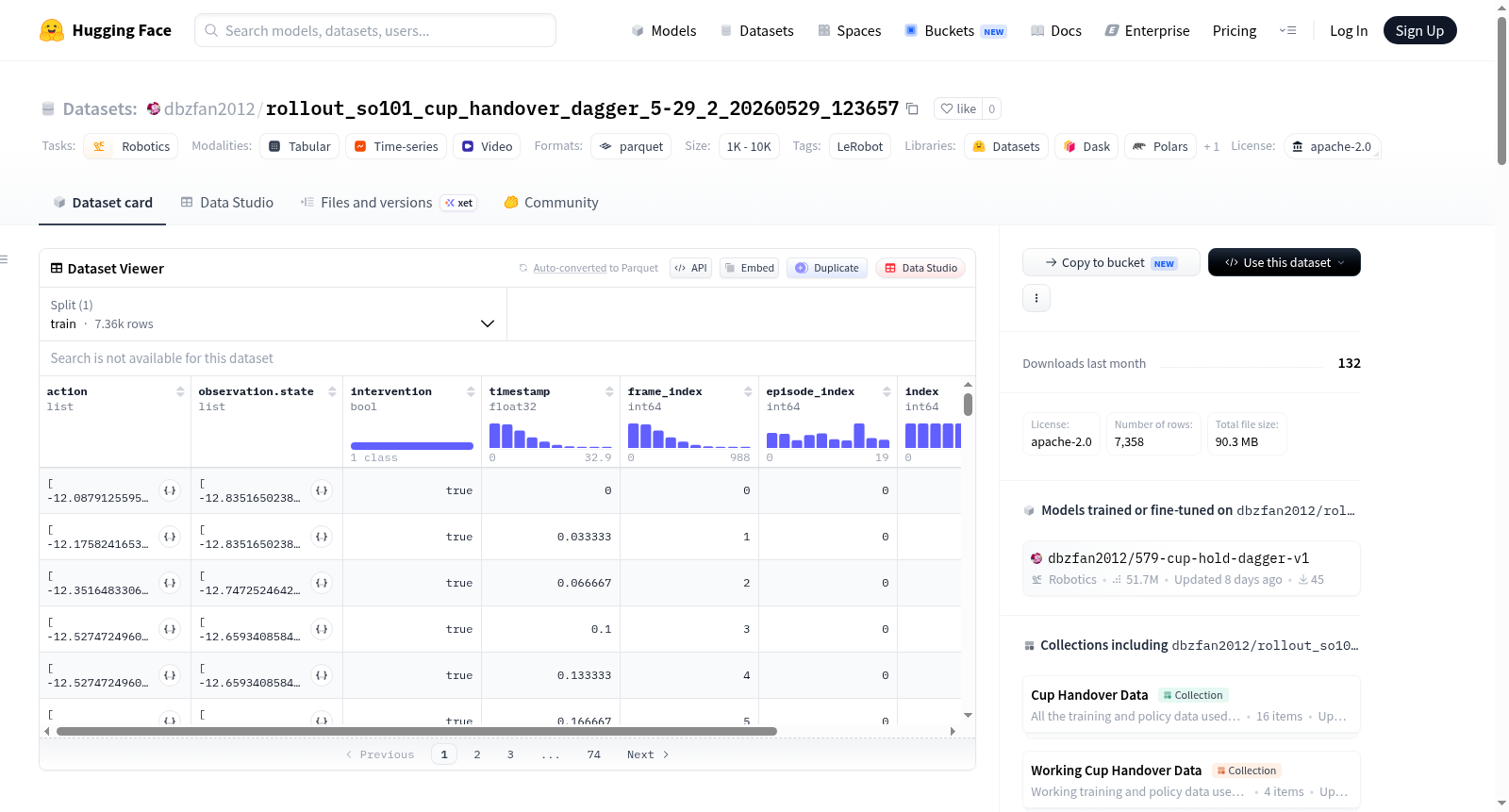The image size is (1509, 812).
Task: Click the Log In link
Action: pyautogui.click(x=1349, y=31)
